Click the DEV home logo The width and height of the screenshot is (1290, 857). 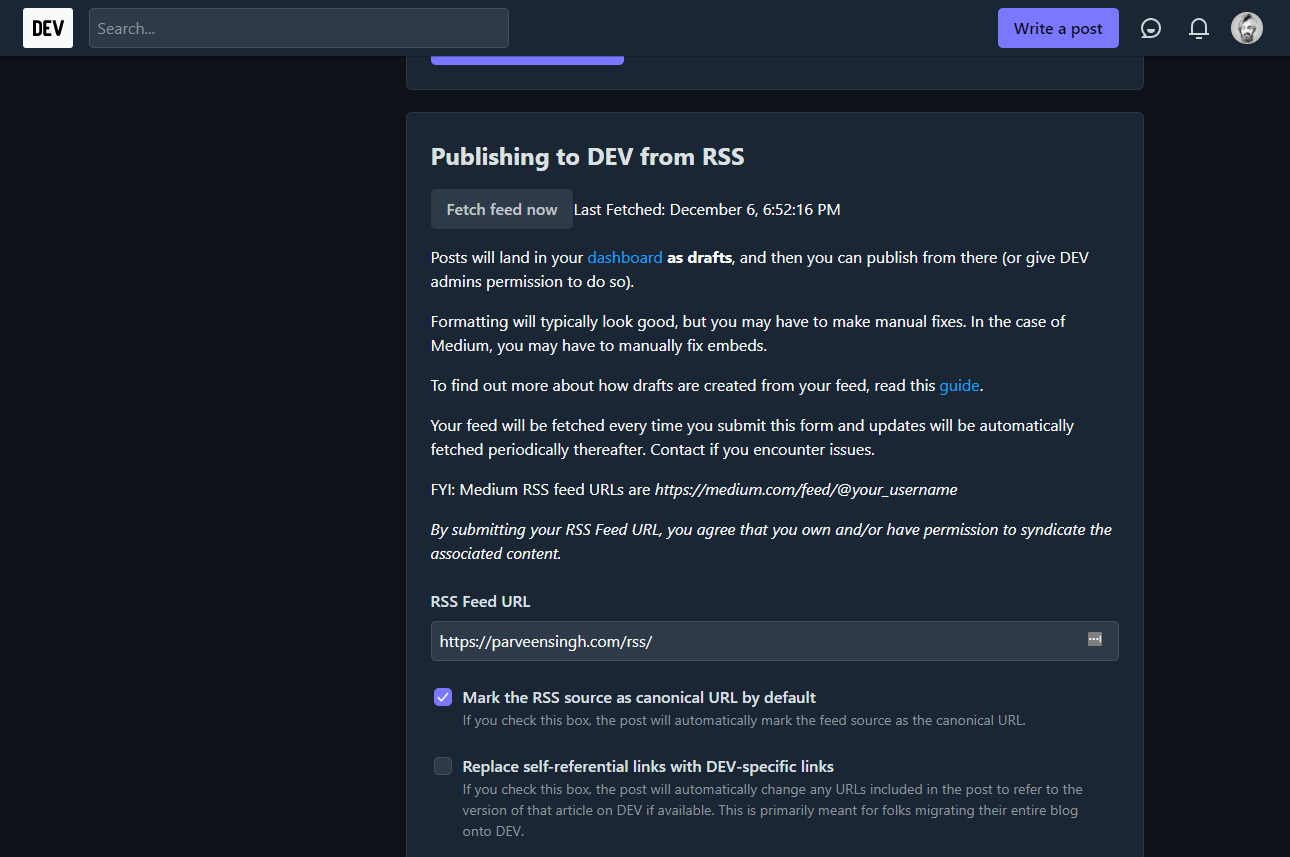coord(47,27)
